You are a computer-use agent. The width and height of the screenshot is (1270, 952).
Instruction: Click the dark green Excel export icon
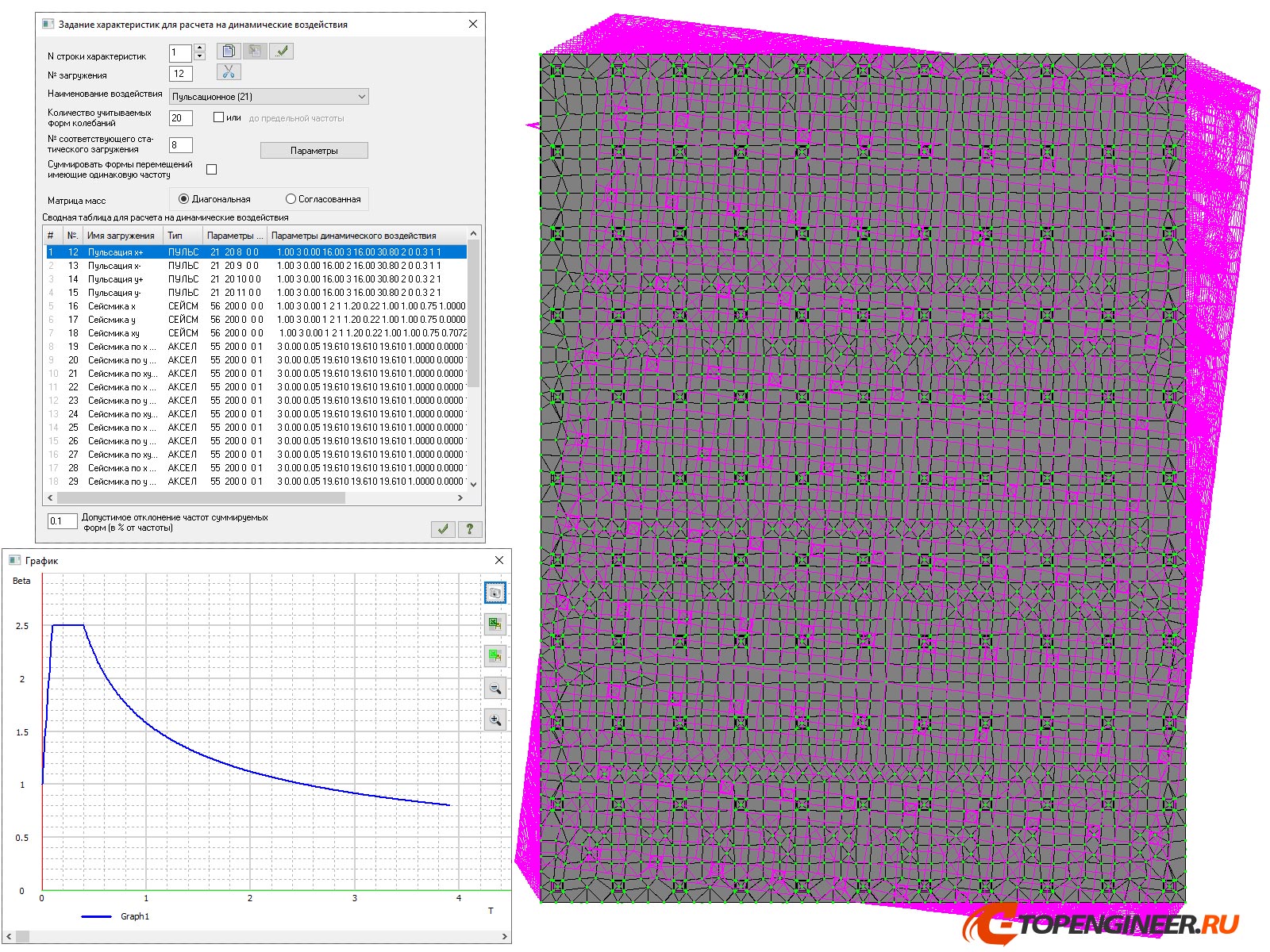[x=495, y=624]
